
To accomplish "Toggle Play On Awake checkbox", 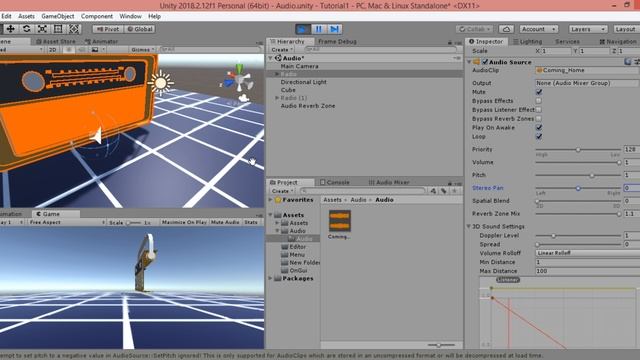I will (539, 128).
